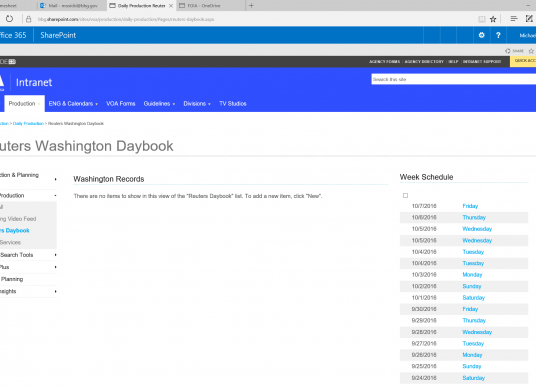Open Sunday link for 10/2/2016
This screenshot has height=386, width=536.
[x=472, y=286]
